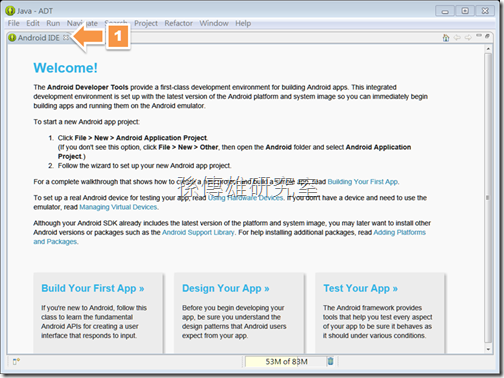Open the Building Your First App link
Image resolution: width=504 pixels, height=378 pixels.
tap(363, 182)
